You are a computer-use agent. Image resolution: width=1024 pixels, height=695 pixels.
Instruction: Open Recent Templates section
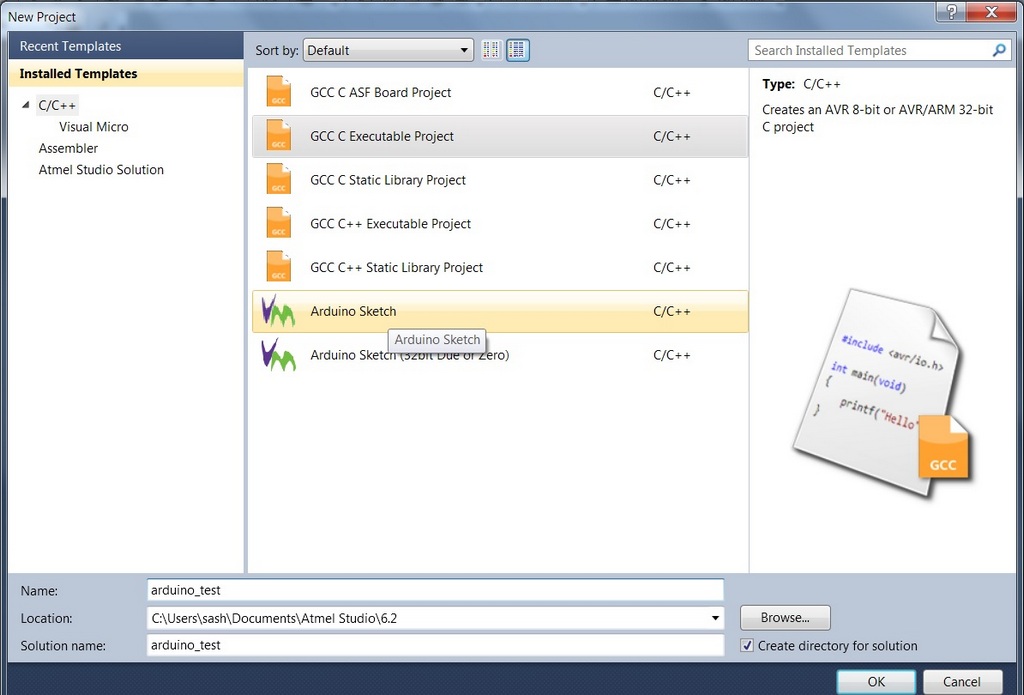(x=70, y=46)
